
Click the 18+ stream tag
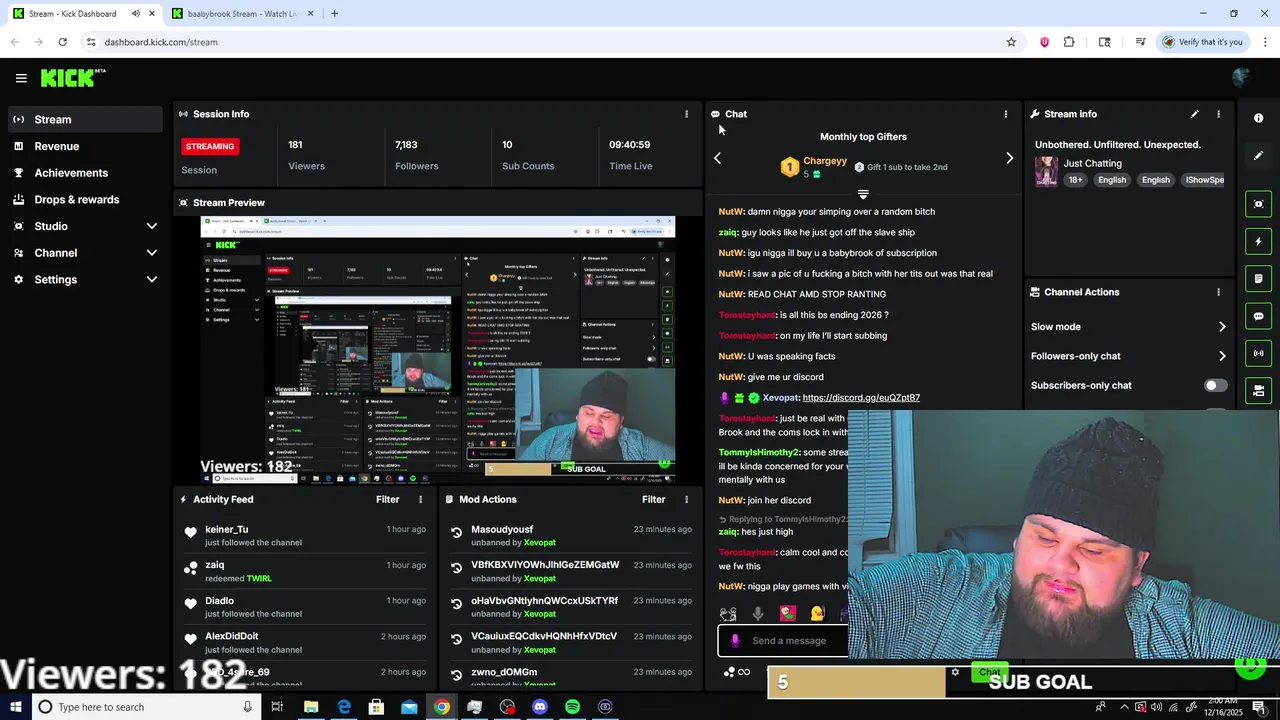click(x=1075, y=180)
